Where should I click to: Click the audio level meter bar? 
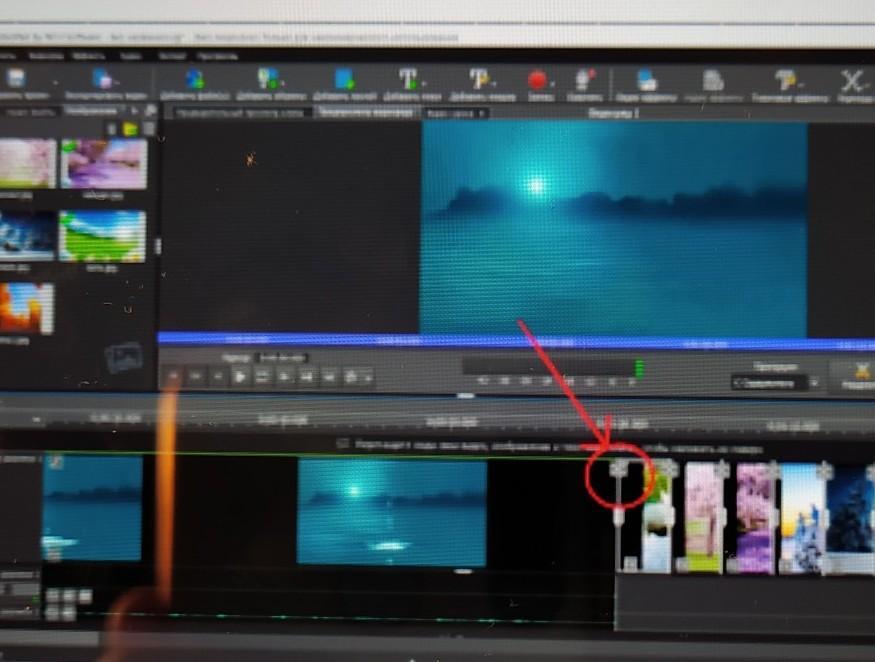(554, 366)
